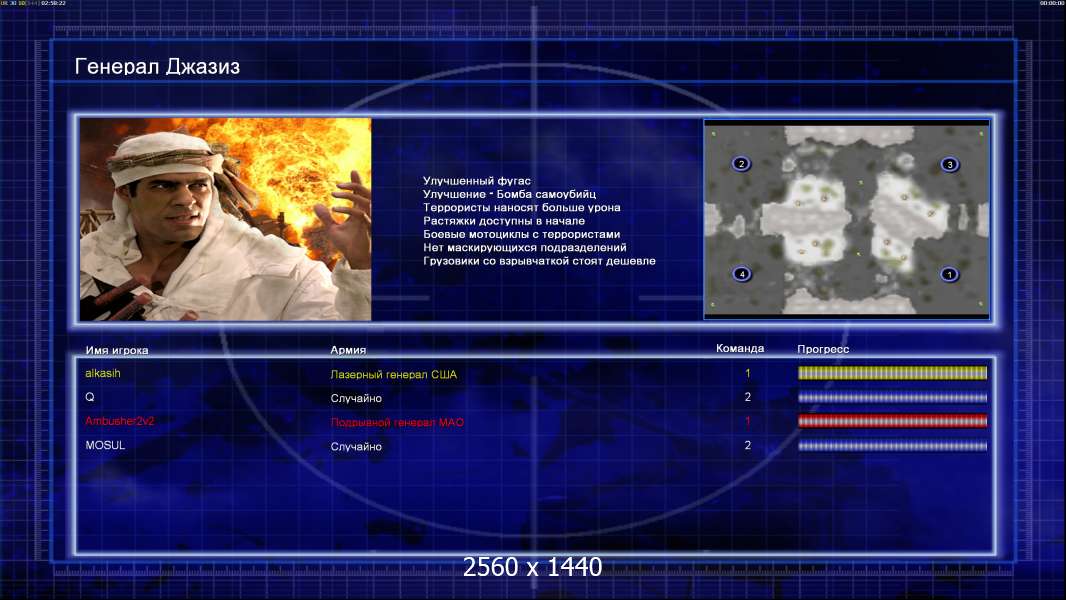Click Случайно army in MOSUL's row
1066x600 pixels.
(x=356, y=446)
